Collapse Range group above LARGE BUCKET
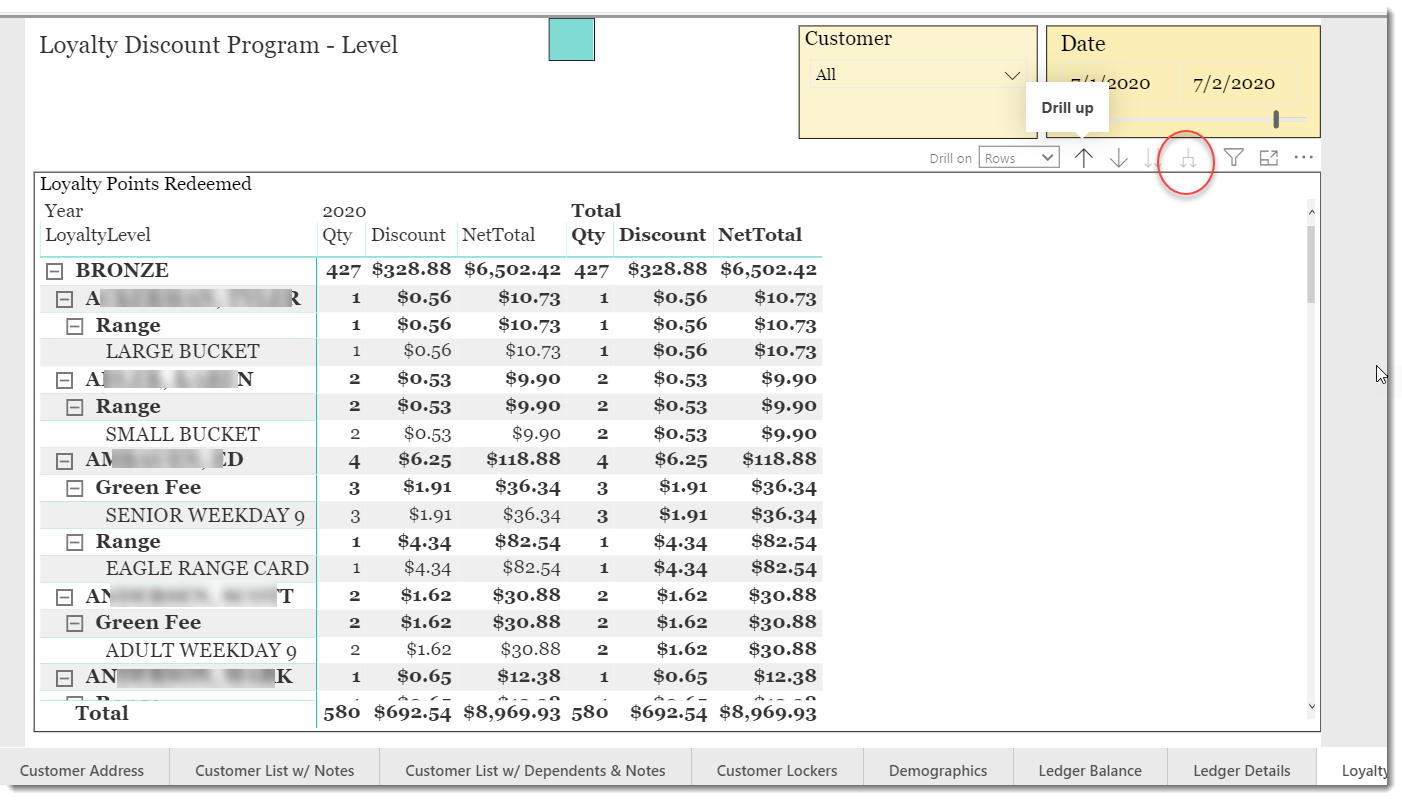This screenshot has height=800, width=1402. pyautogui.click(x=75, y=326)
